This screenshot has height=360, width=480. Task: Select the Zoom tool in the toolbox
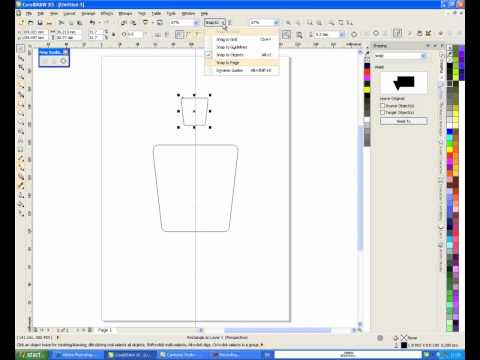21,77
